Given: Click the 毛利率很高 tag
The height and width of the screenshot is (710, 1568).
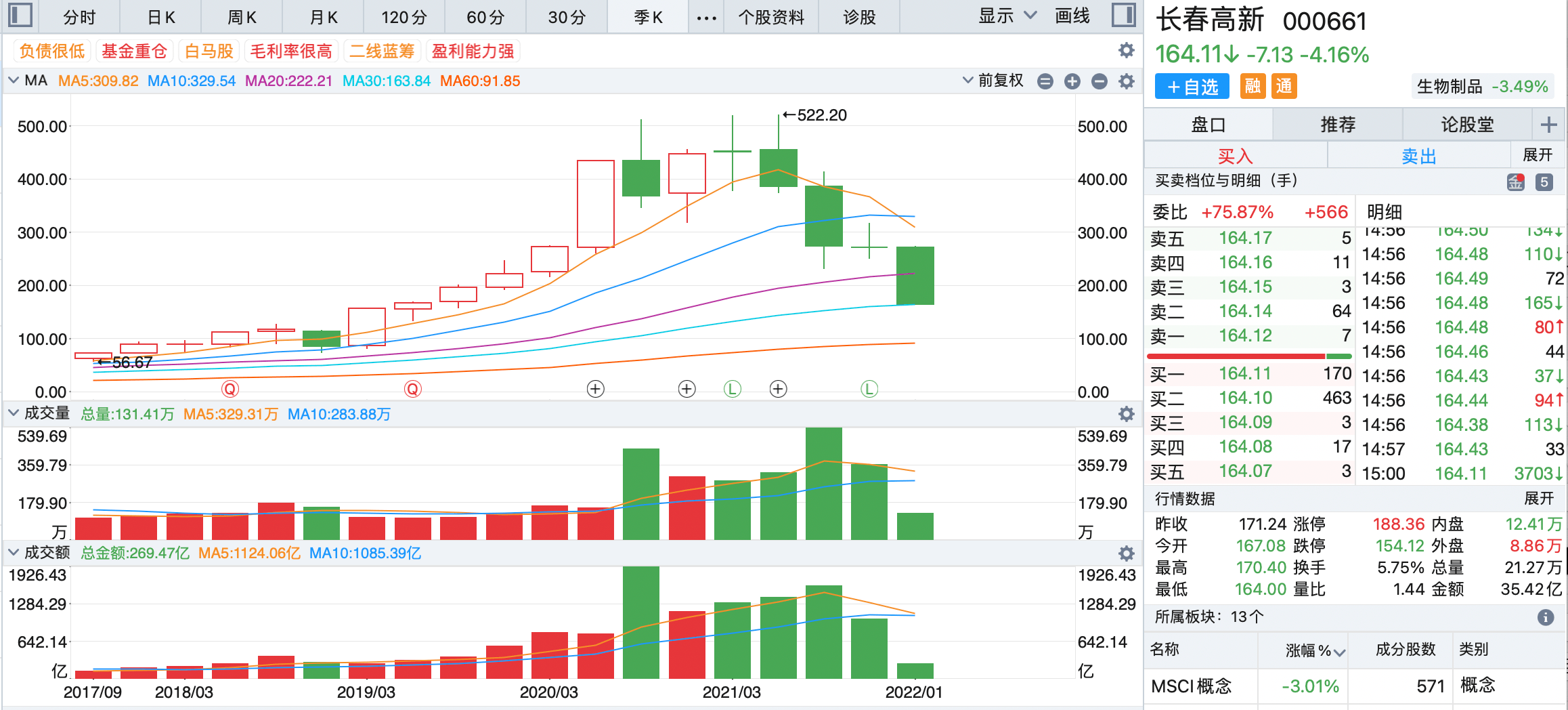Looking at the screenshot, I should tap(291, 51).
